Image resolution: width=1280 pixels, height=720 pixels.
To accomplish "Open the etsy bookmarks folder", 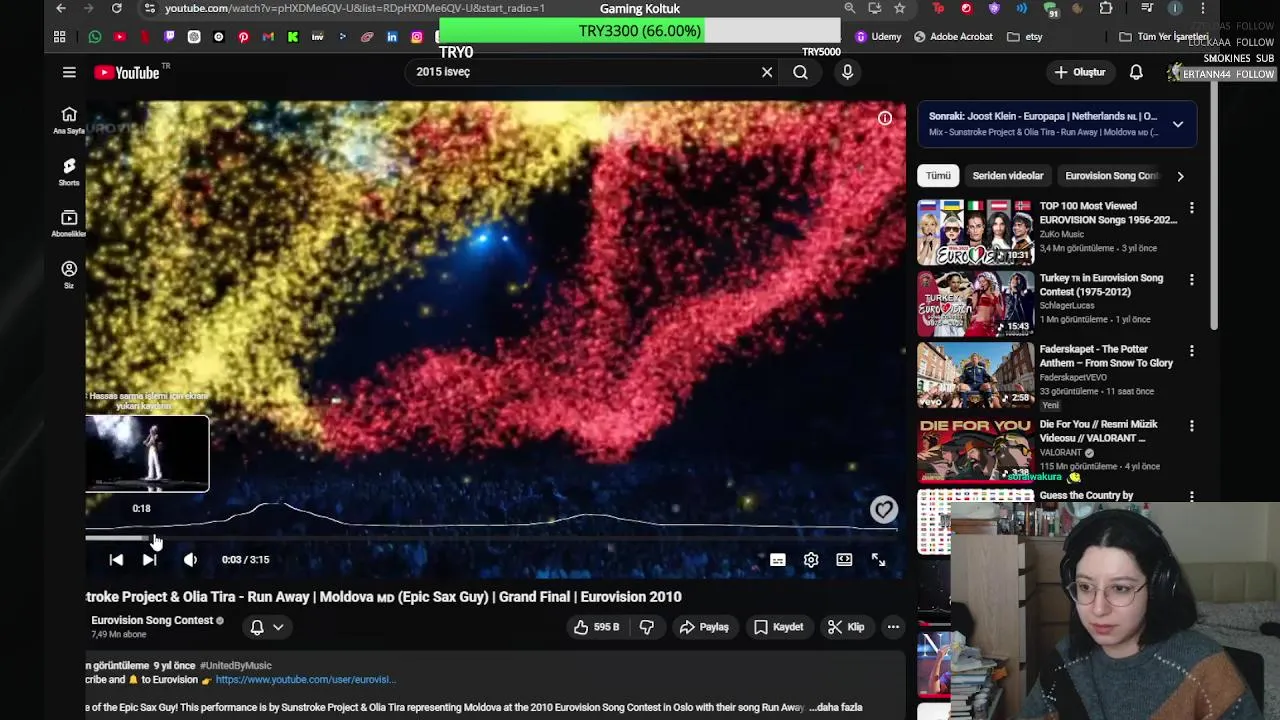I will [1025, 37].
